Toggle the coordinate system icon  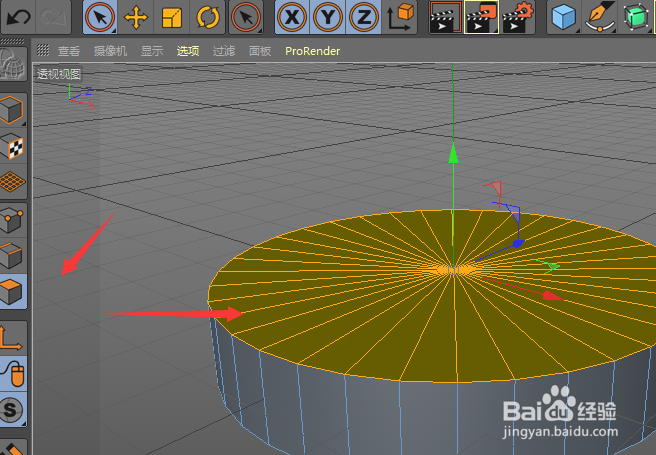[x=400, y=18]
